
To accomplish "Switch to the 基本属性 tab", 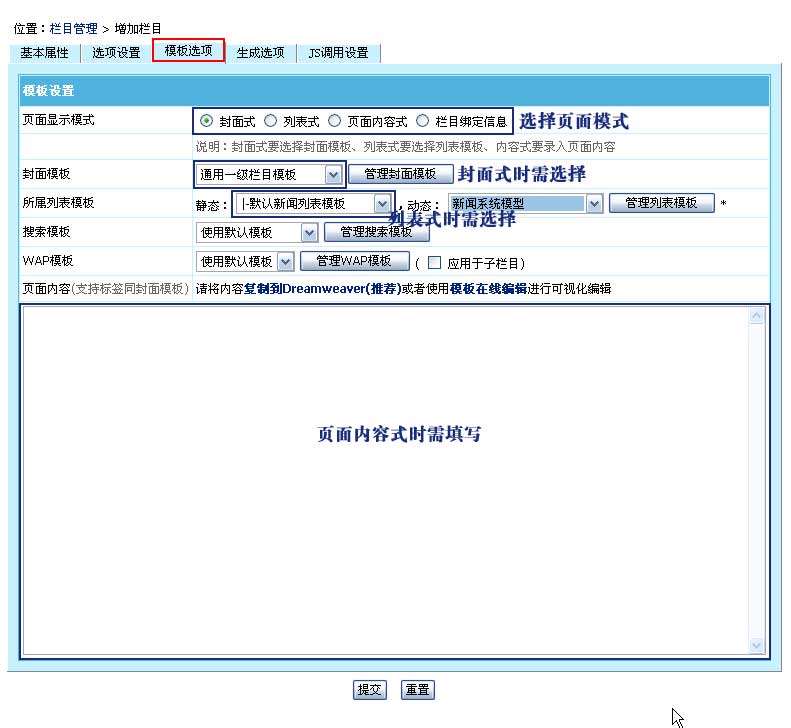I will coord(44,53).
